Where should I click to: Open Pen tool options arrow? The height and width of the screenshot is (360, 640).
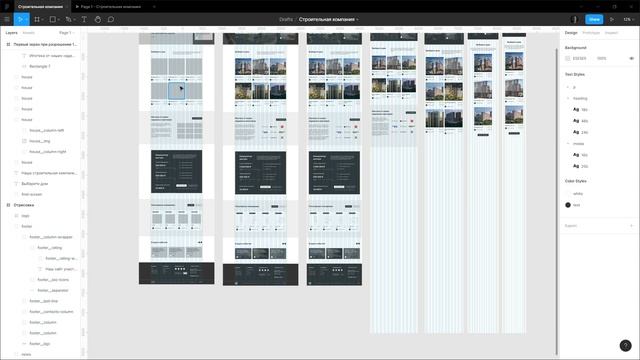pos(74,19)
